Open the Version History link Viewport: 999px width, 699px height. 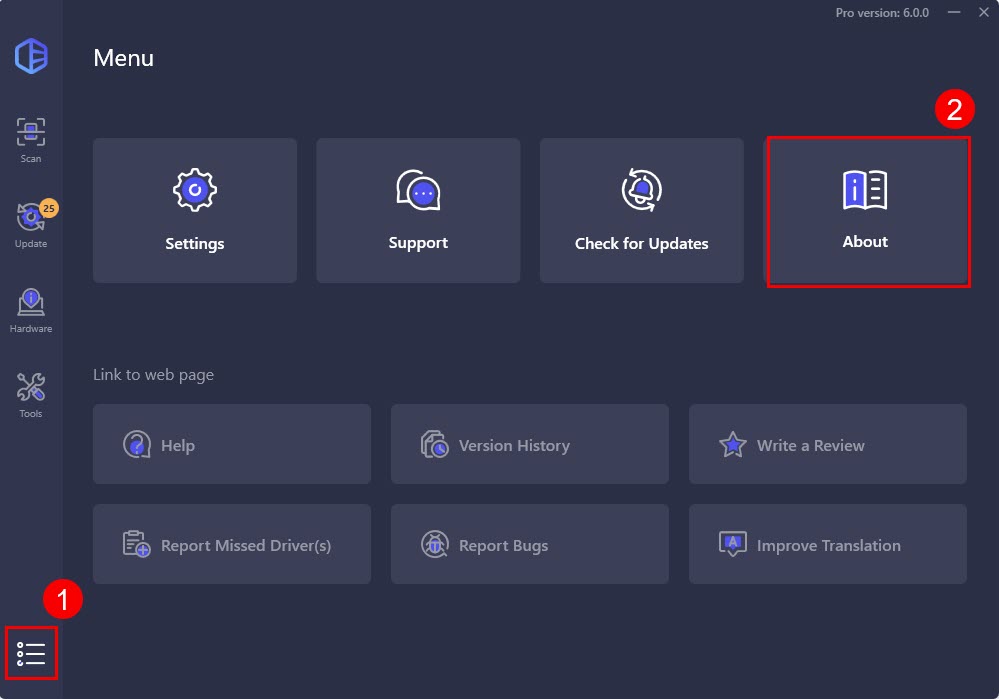click(529, 445)
